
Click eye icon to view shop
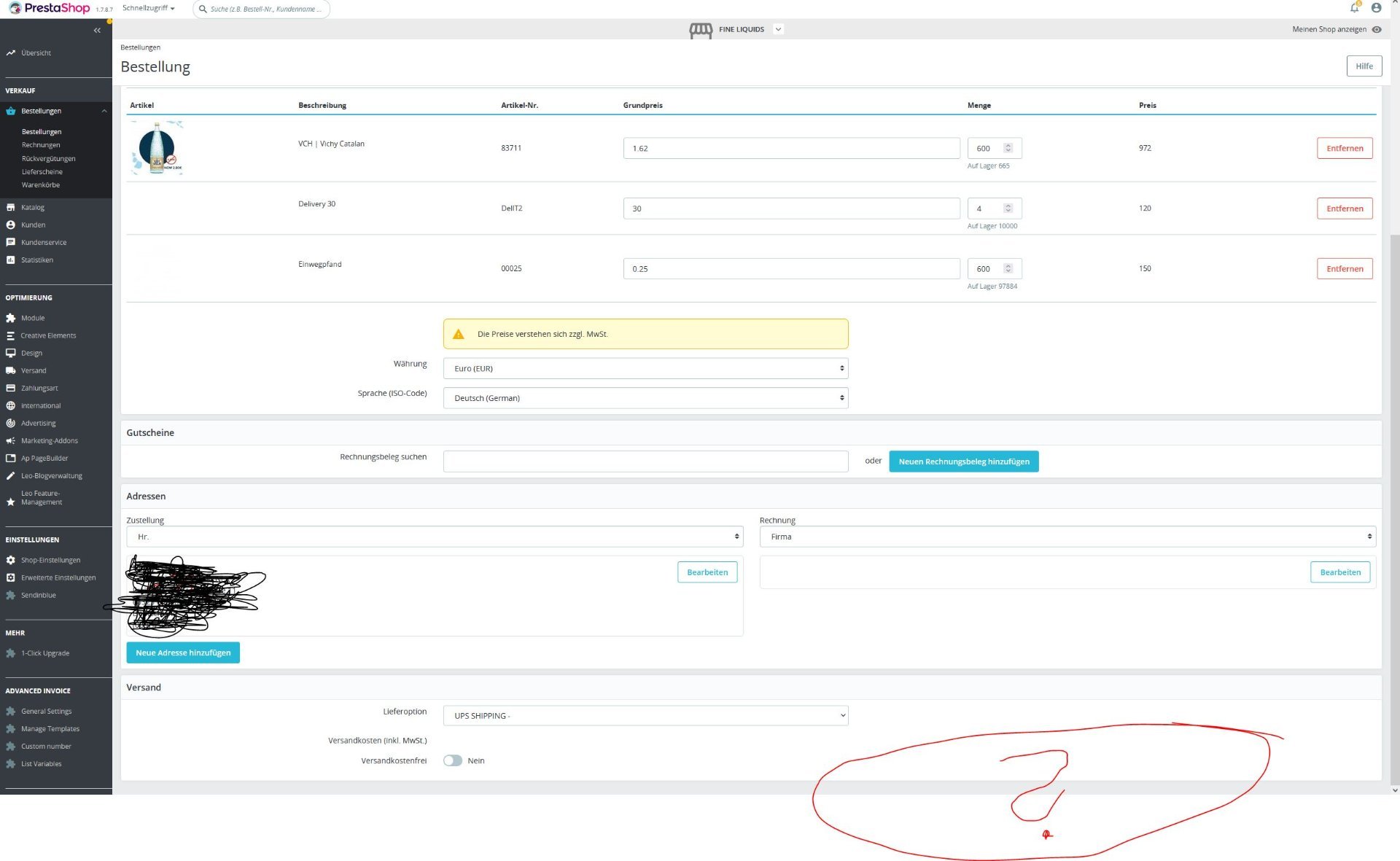1377,30
